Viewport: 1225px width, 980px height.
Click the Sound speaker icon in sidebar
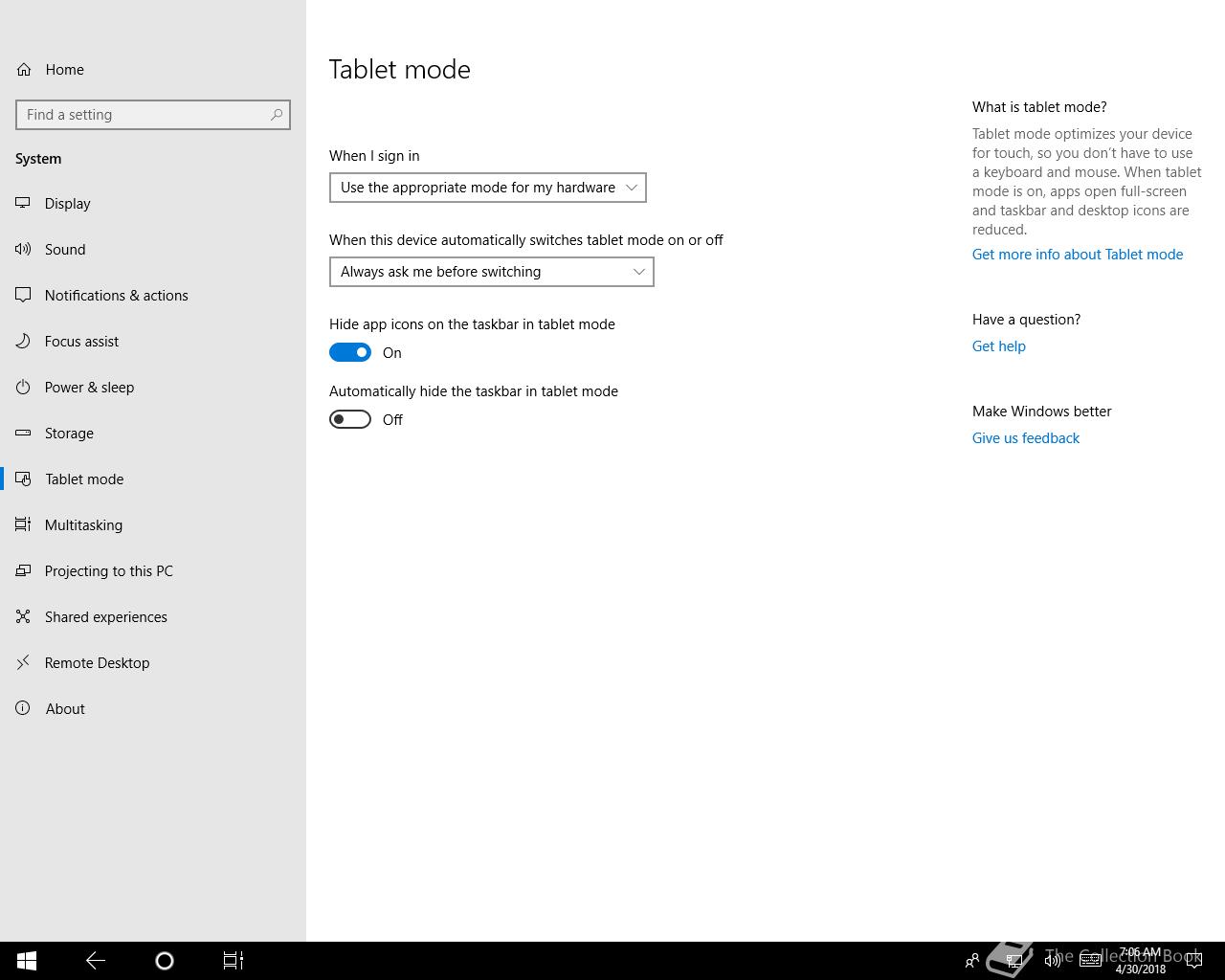[23, 249]
